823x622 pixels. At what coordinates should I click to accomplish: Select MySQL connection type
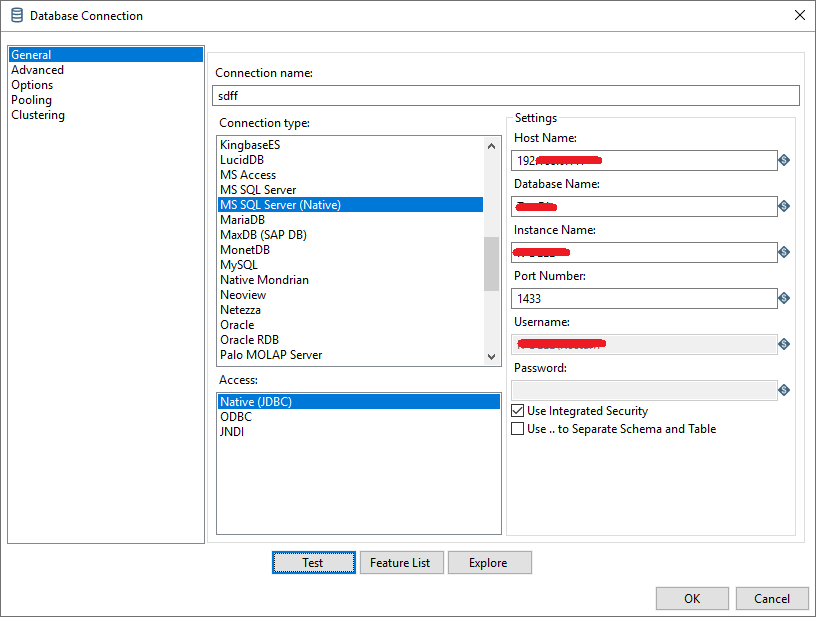click(353, 267)
